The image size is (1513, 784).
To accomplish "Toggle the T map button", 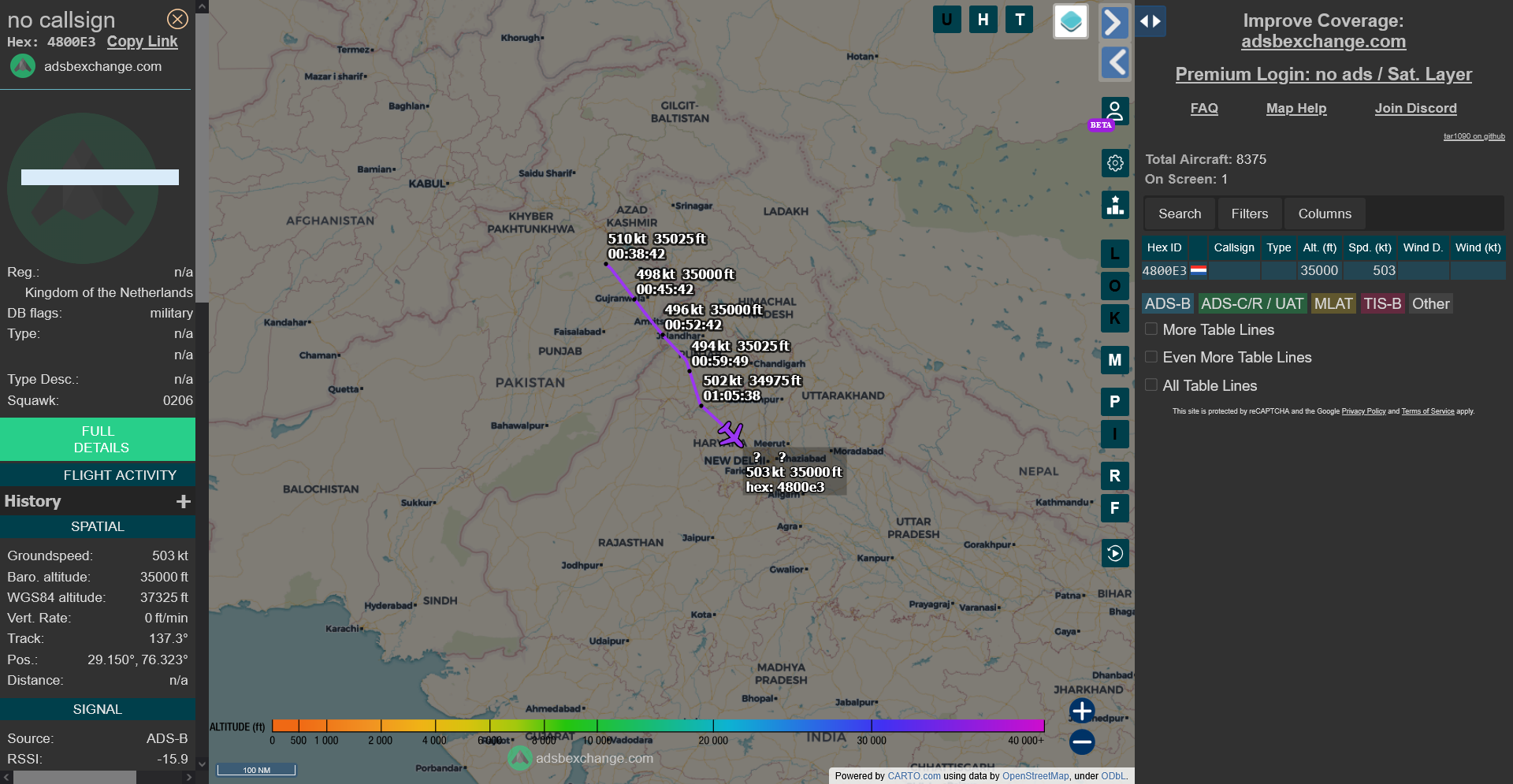I will [x=1020, y=20].
